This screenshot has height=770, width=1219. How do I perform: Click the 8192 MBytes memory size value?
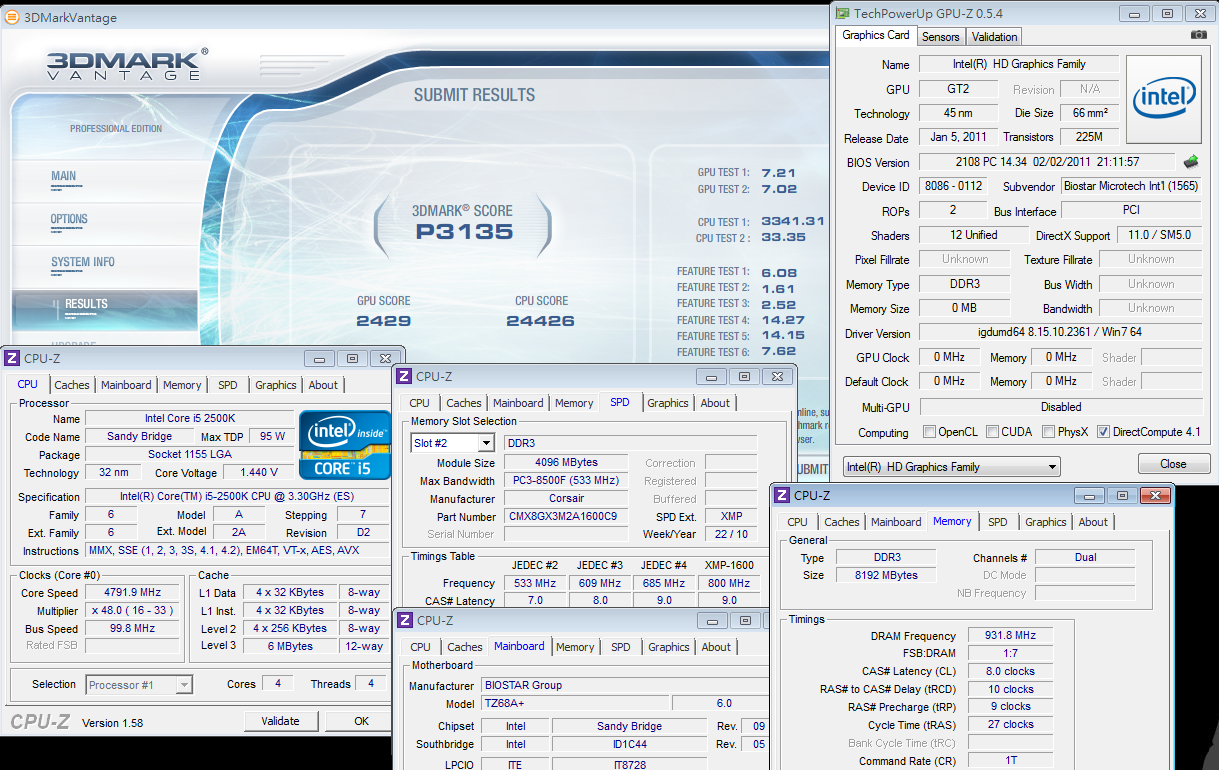coord(886,575)
